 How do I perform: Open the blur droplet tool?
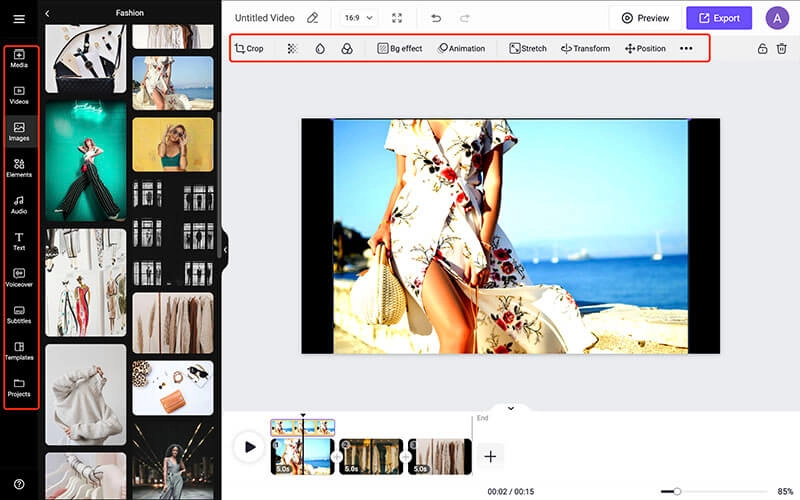point(320,48)
